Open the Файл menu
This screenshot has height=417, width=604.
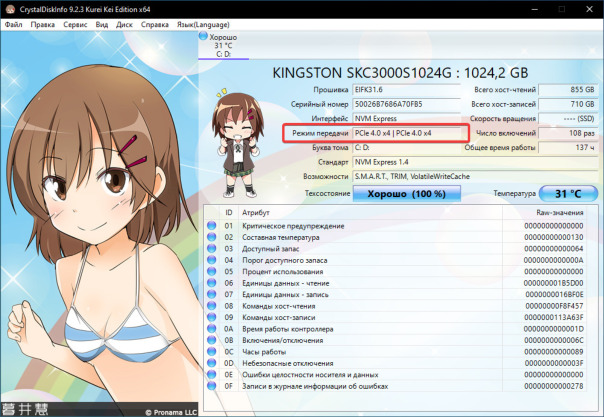coord(14,23)
